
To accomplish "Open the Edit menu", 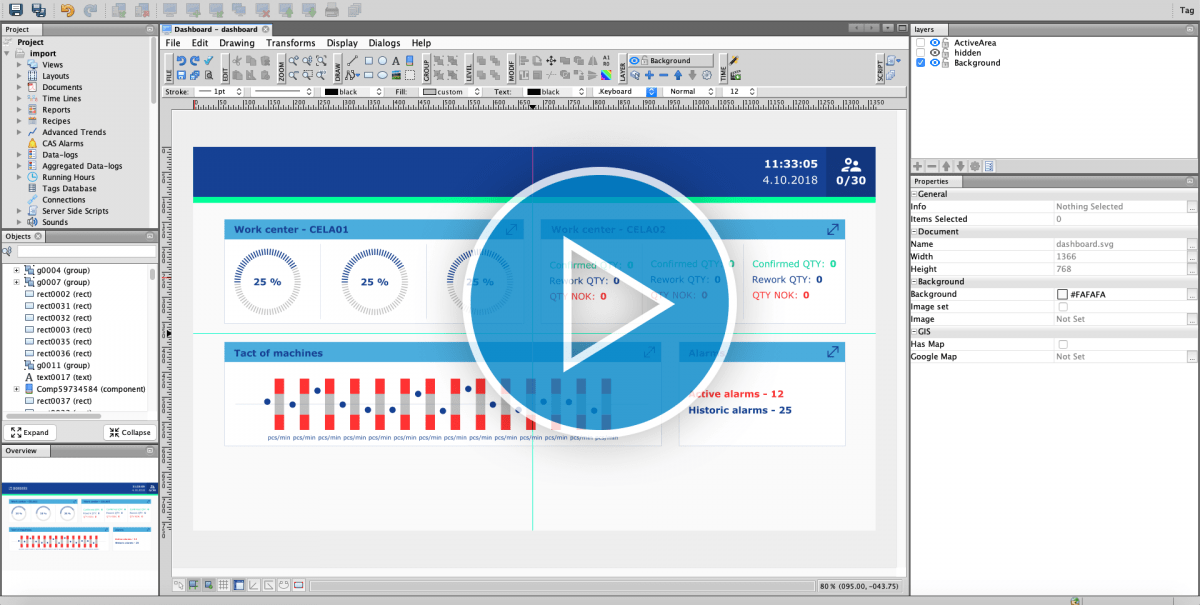I will (200, 43).
